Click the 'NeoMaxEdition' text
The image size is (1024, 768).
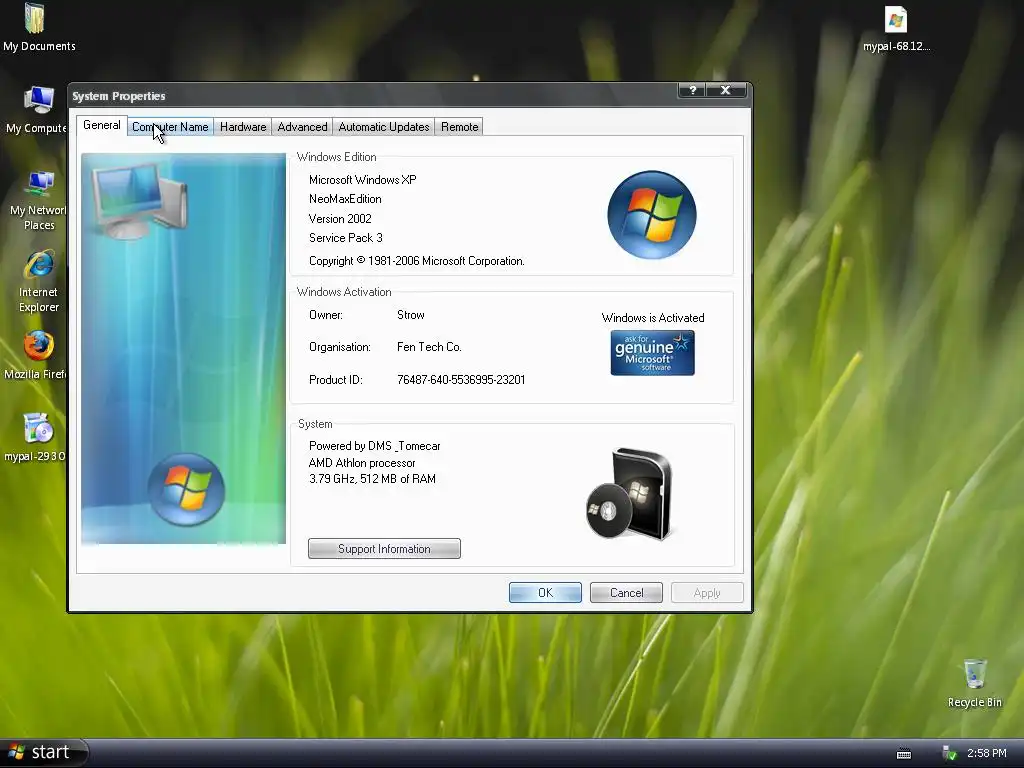coord(345,199)
